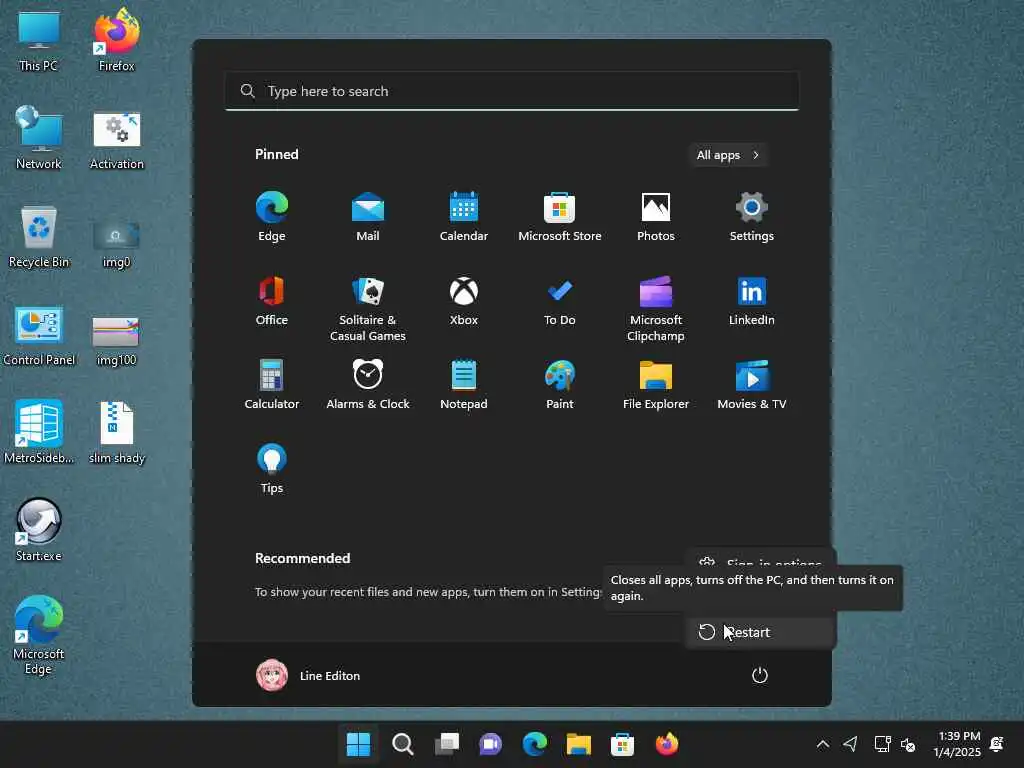The height and width of the screenshot is (768, 1024).
Task: Launch the Calculator app
Action: point(272,385)
